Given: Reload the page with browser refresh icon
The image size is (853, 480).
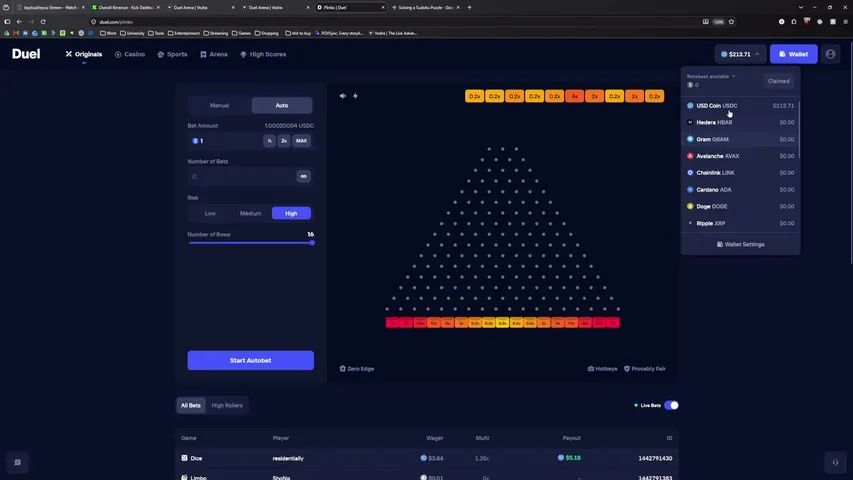Looking at the screenshot, I should point(43,22).
